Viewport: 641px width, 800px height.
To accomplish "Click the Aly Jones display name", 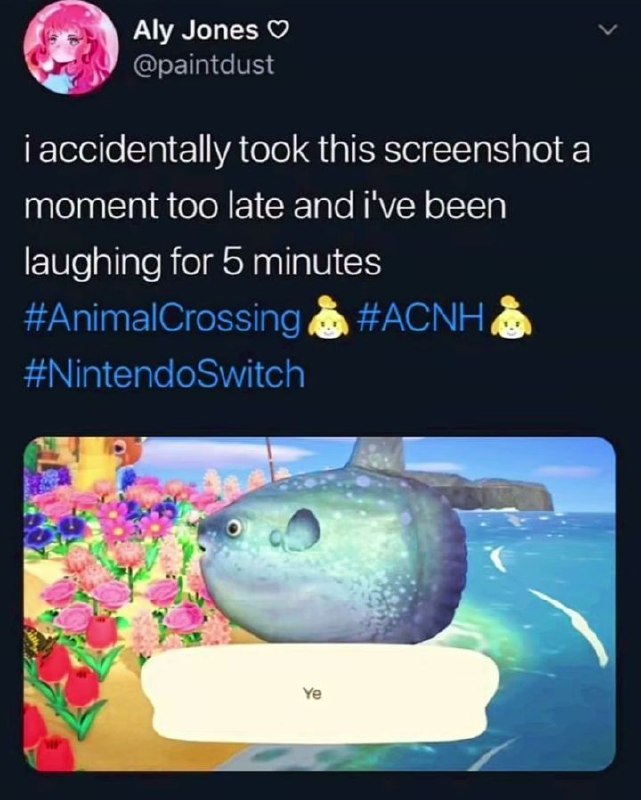I will click(x=195, y=31).
